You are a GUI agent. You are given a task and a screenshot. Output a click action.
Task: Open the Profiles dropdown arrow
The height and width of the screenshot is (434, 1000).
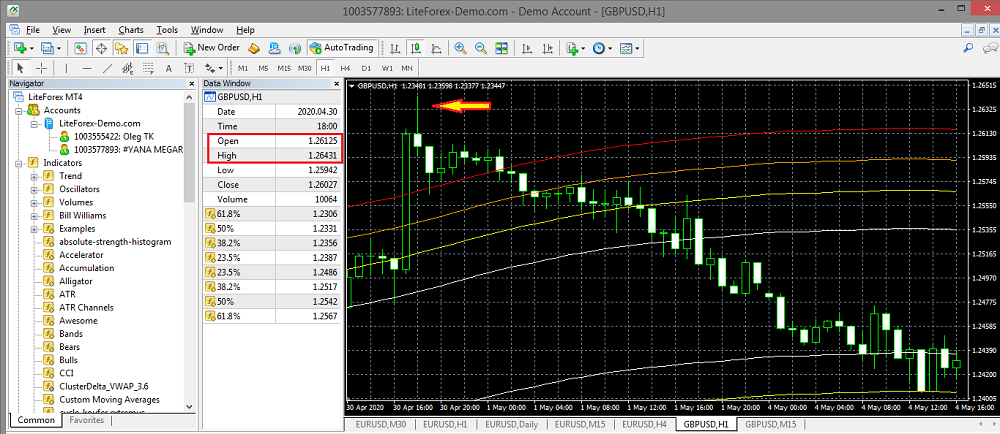pos(59,48)
